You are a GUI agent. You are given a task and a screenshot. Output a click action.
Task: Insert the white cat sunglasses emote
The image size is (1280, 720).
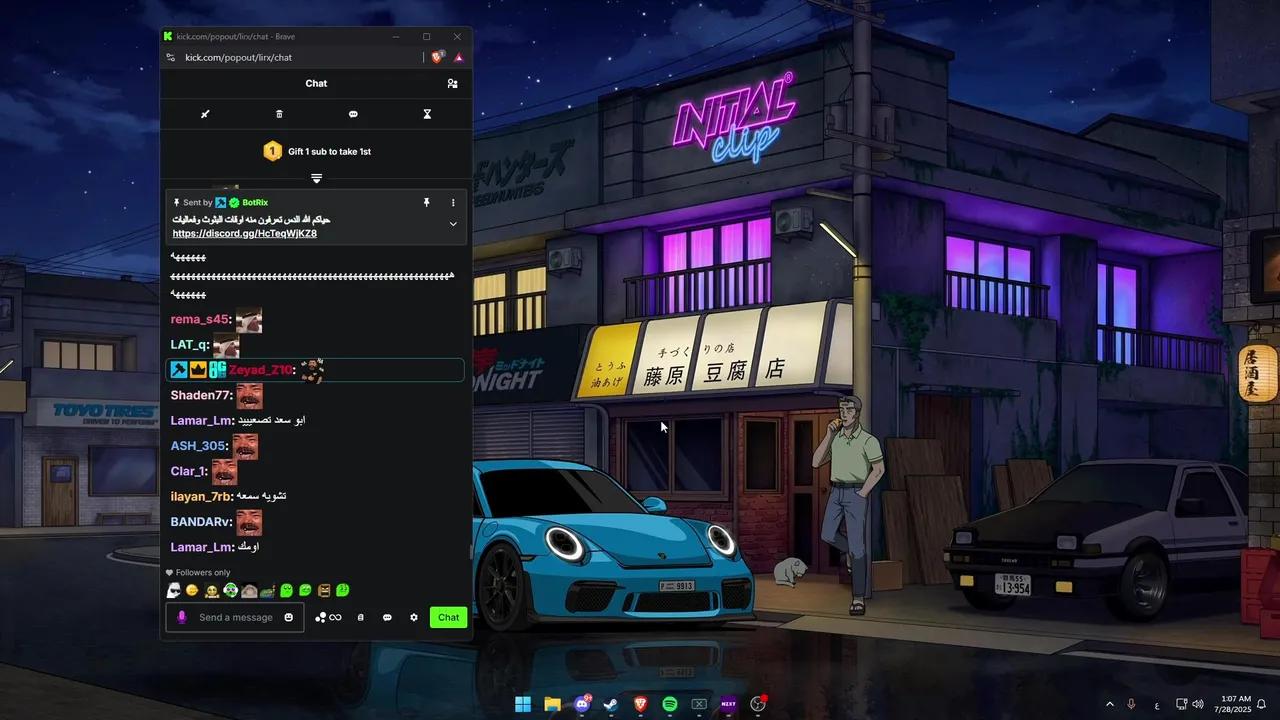(x=173, y=591)
